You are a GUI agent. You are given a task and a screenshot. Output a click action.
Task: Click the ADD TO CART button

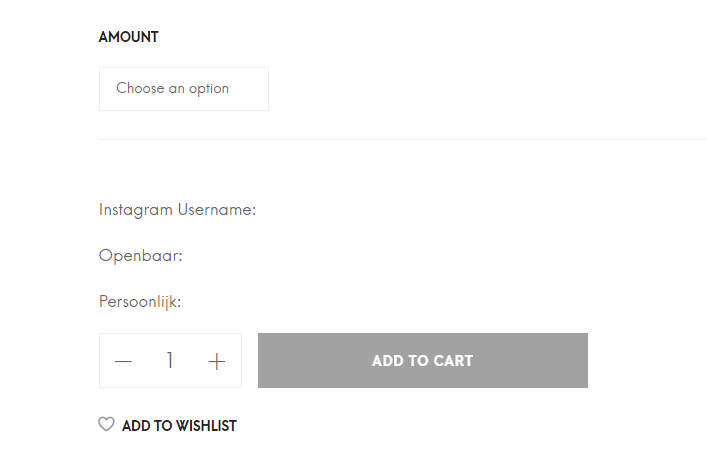[423, 361]
